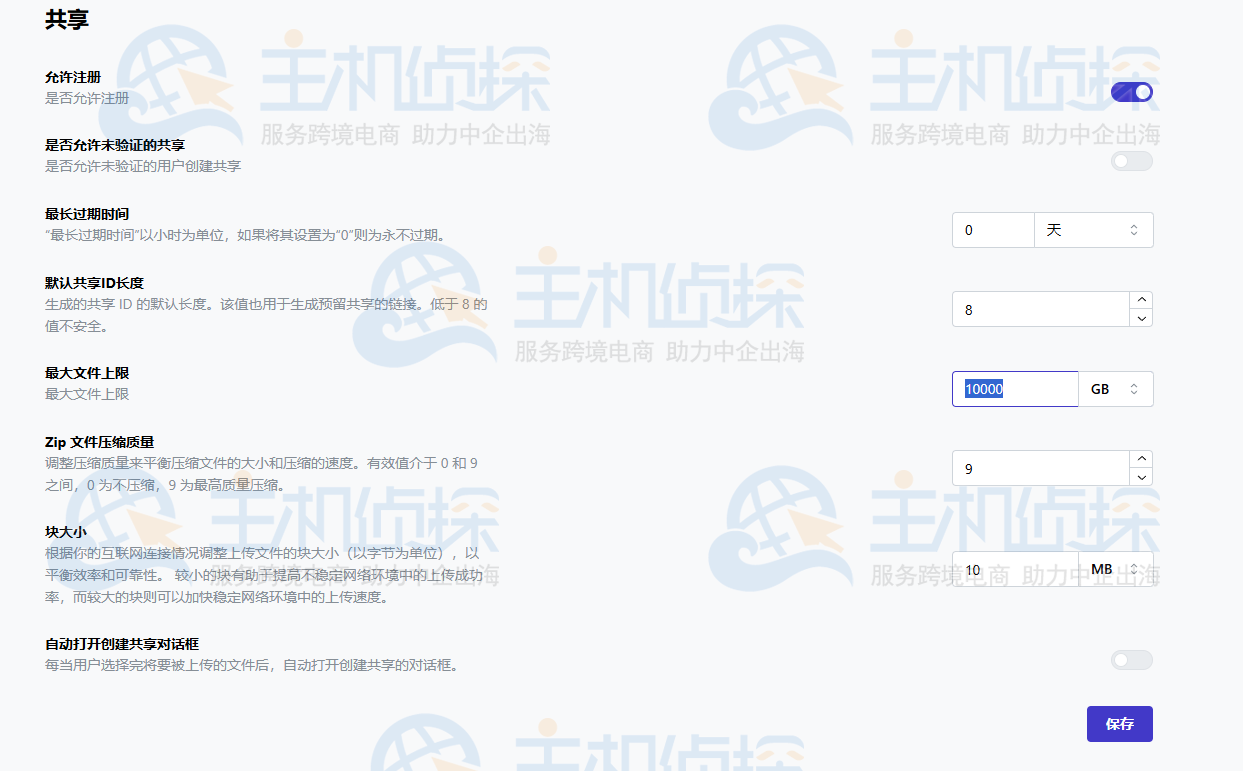The width and height of the screenshot is (1243, 771).
Task: Click the 保存 button
Action: tap(1120, 724)
